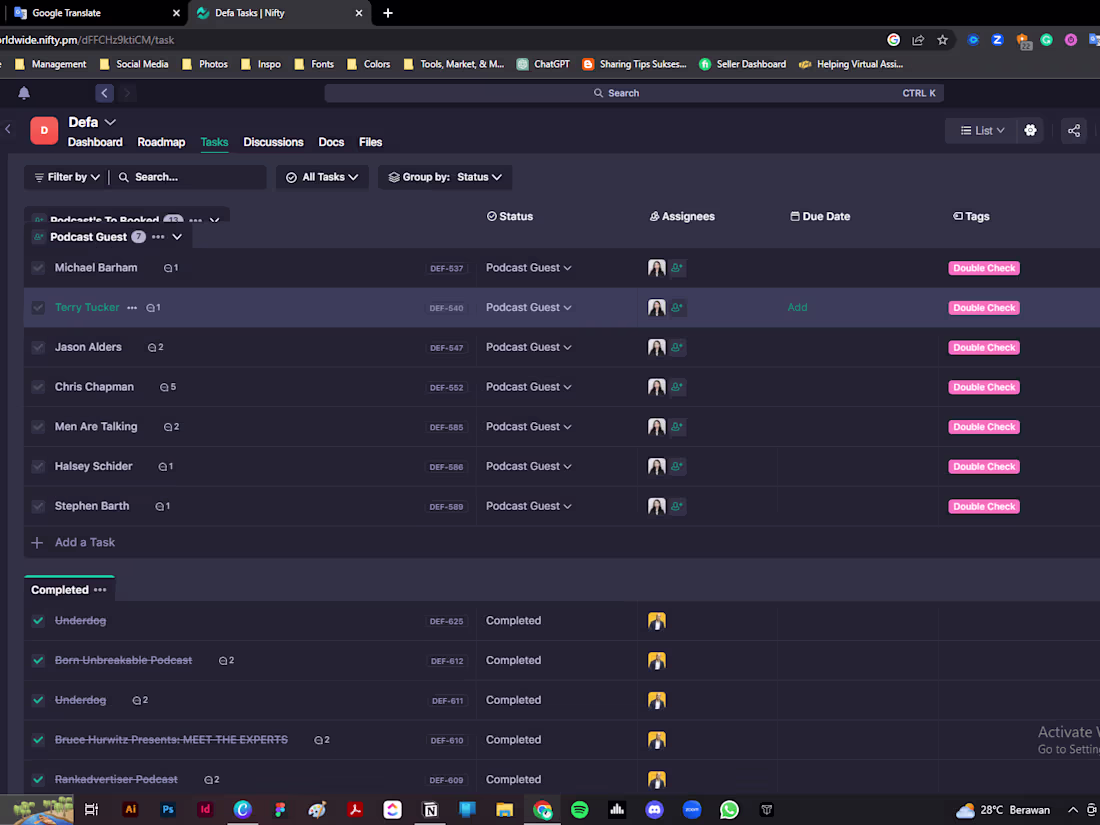Image resolution: width=1100 pixels, height=825 pixels.
Task: Expand the Defa project name dropdown
Action: [110, 122]
